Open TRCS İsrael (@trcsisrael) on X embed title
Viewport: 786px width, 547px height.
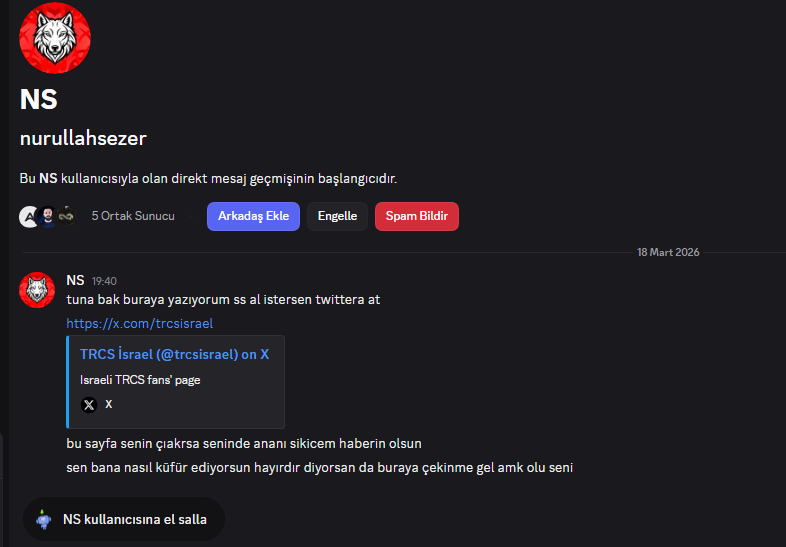[174, 354]
